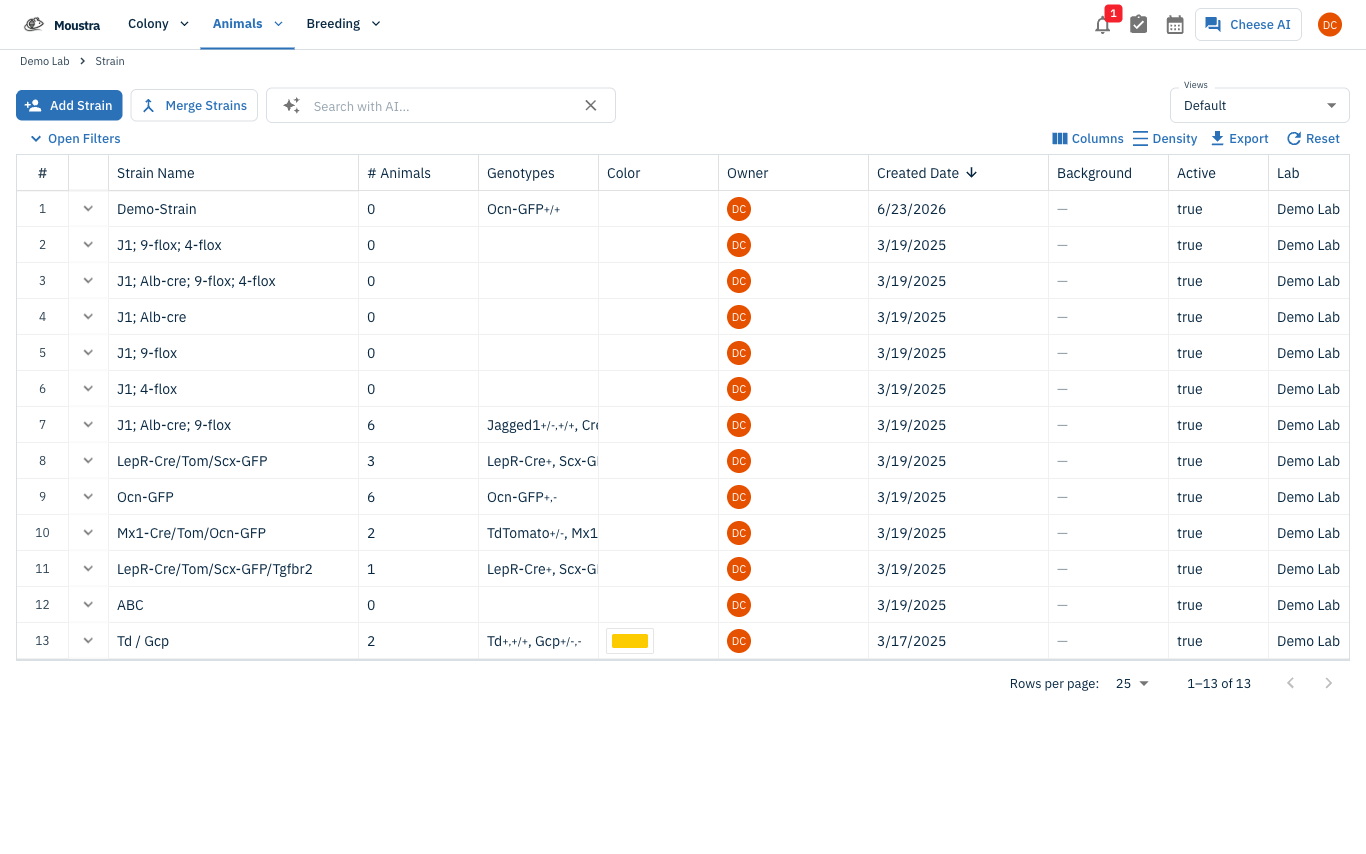Click Add Strain button
Viewport: 1366px width, 854px height.
69,105
